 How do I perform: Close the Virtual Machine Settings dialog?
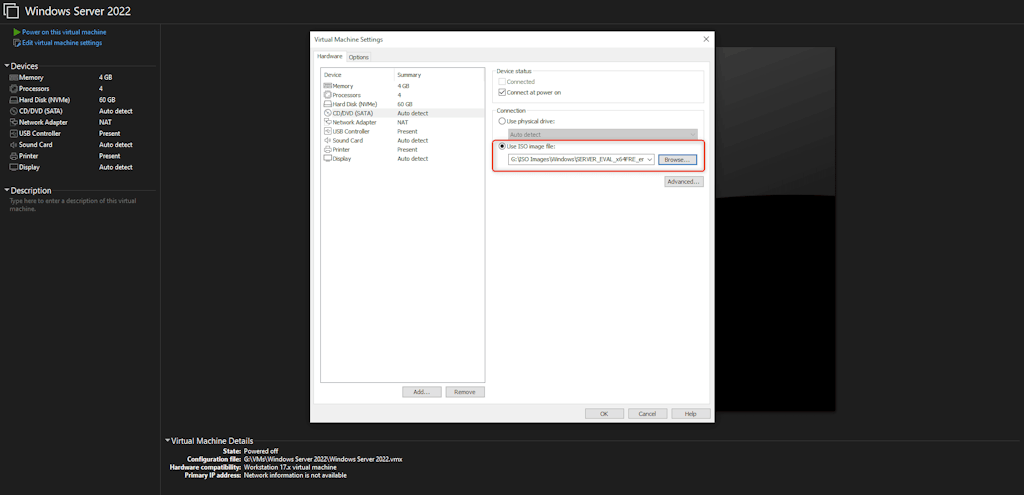coord(706,39)
